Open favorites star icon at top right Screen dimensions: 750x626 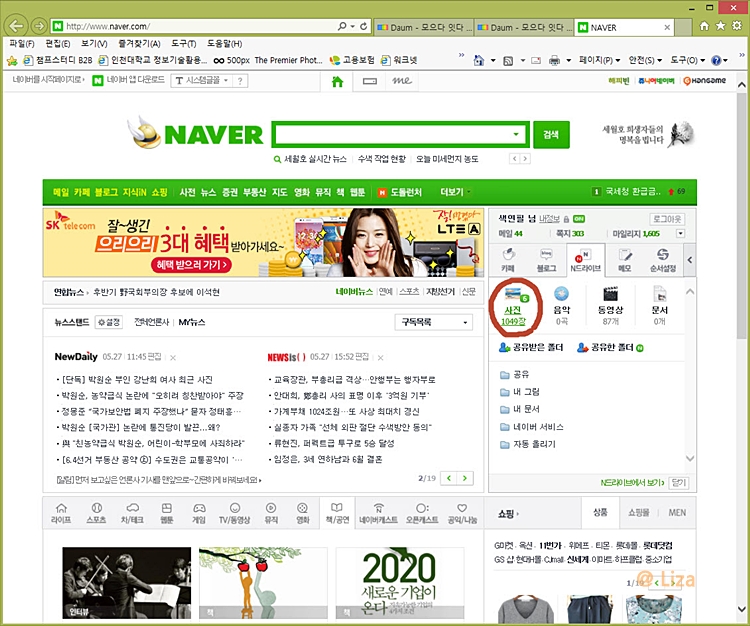tap(720, 26)
